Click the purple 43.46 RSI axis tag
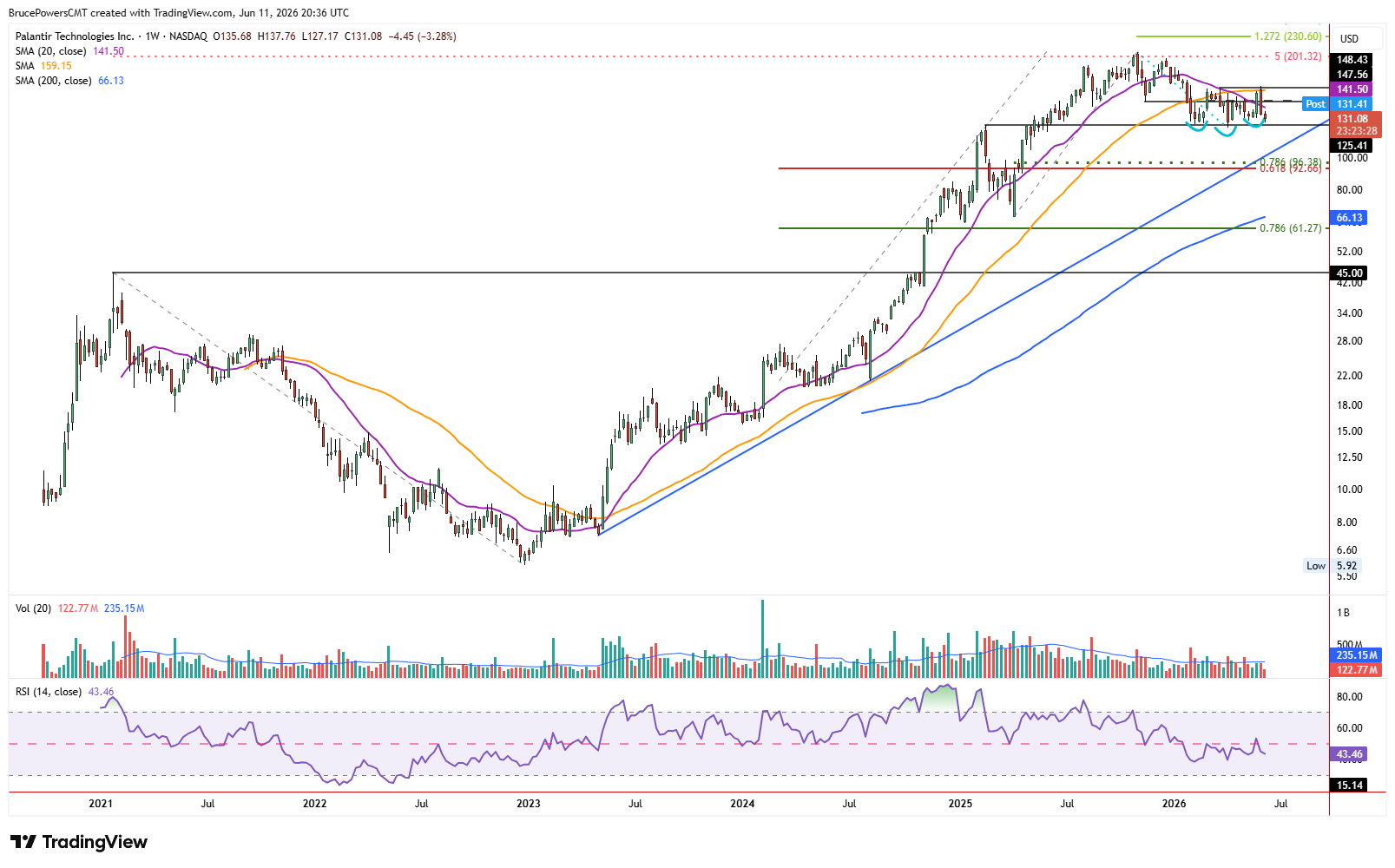The image size is (1395, 868). pos(1349,755)
